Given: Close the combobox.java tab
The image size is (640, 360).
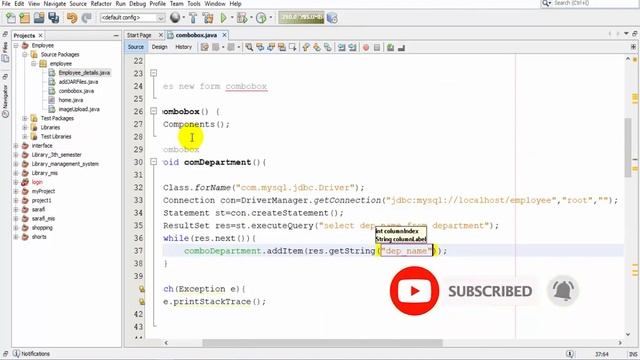Looking at the screenshot, I should point(224,35).
